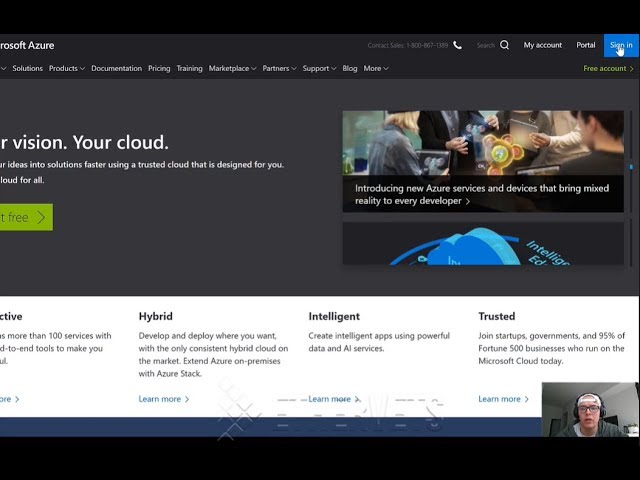
Task: Go to the Blog
Action: click(x=350, y=68)
